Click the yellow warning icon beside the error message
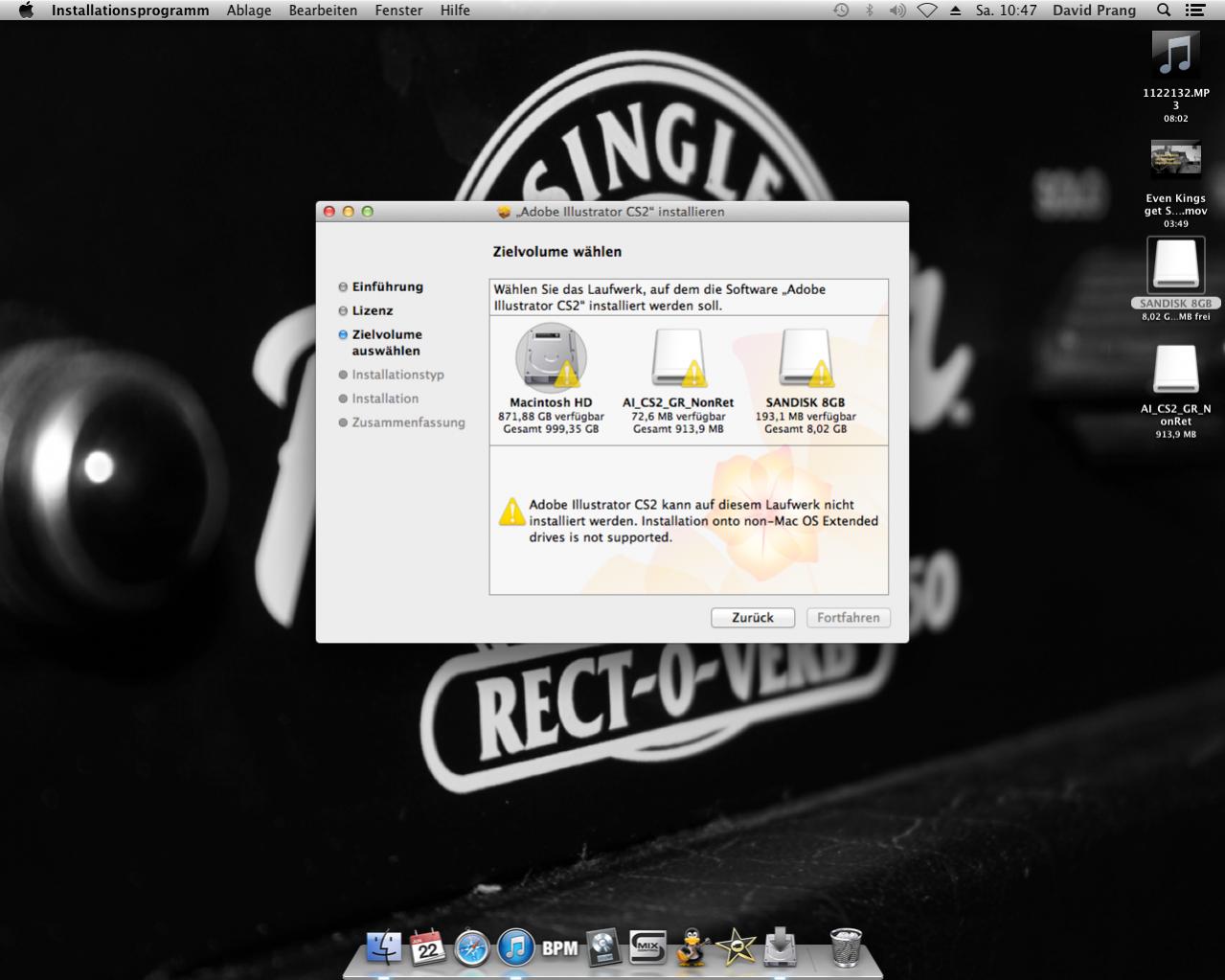Viewport: 1225px width, 980px height. 511,512
